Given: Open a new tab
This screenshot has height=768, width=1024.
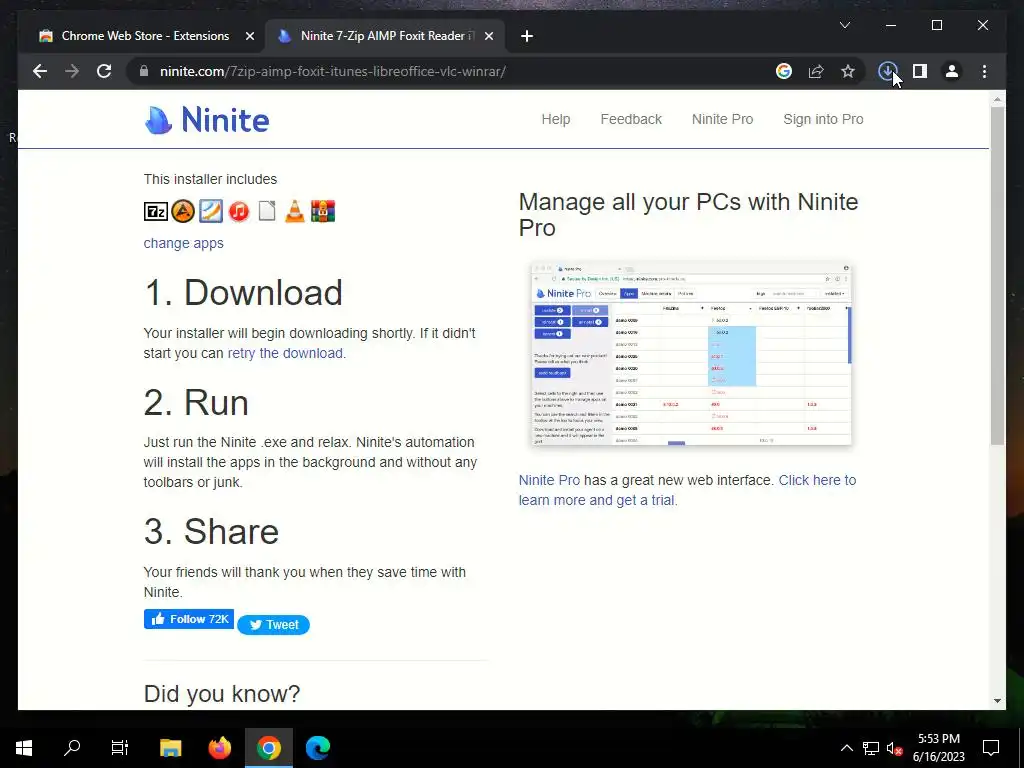Looking at the screenshot, I should pos(526,36).
